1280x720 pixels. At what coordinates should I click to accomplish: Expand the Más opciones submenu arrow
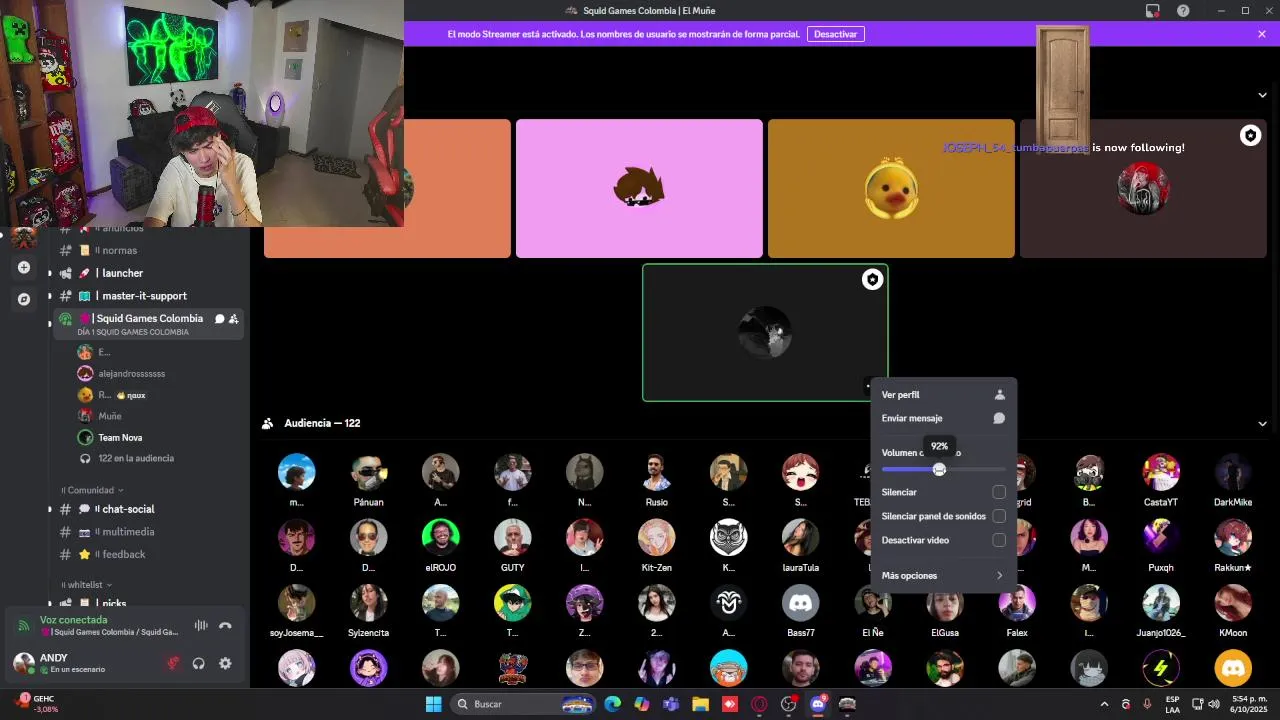click(x=999, y=576)
